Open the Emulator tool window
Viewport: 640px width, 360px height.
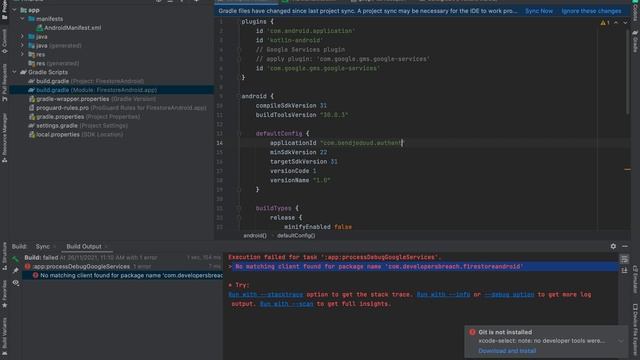(x=636, y=280)
